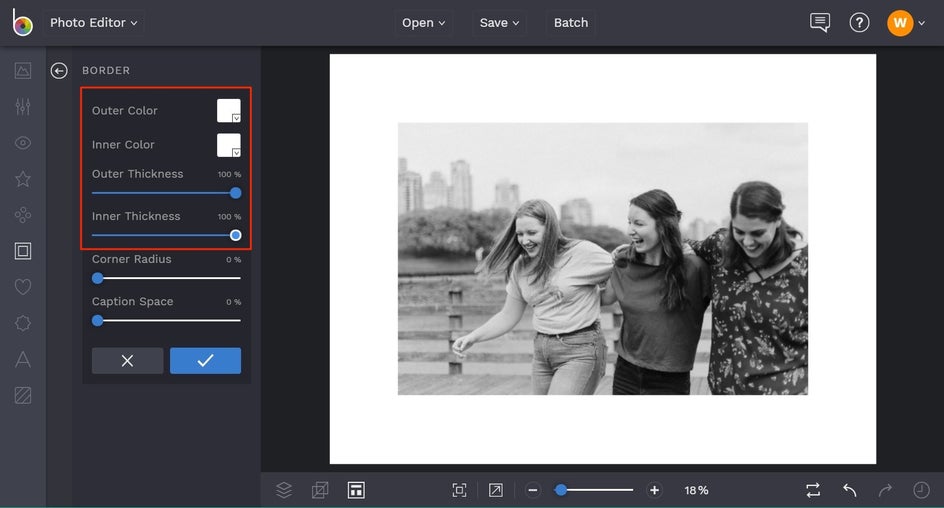This screenshot has width=944, height=508.
Task: Open the Overlays heart icon
Action: point(22,287)
